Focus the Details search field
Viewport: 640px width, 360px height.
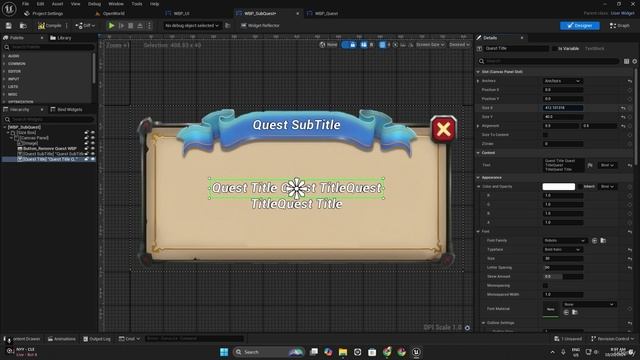548,61
